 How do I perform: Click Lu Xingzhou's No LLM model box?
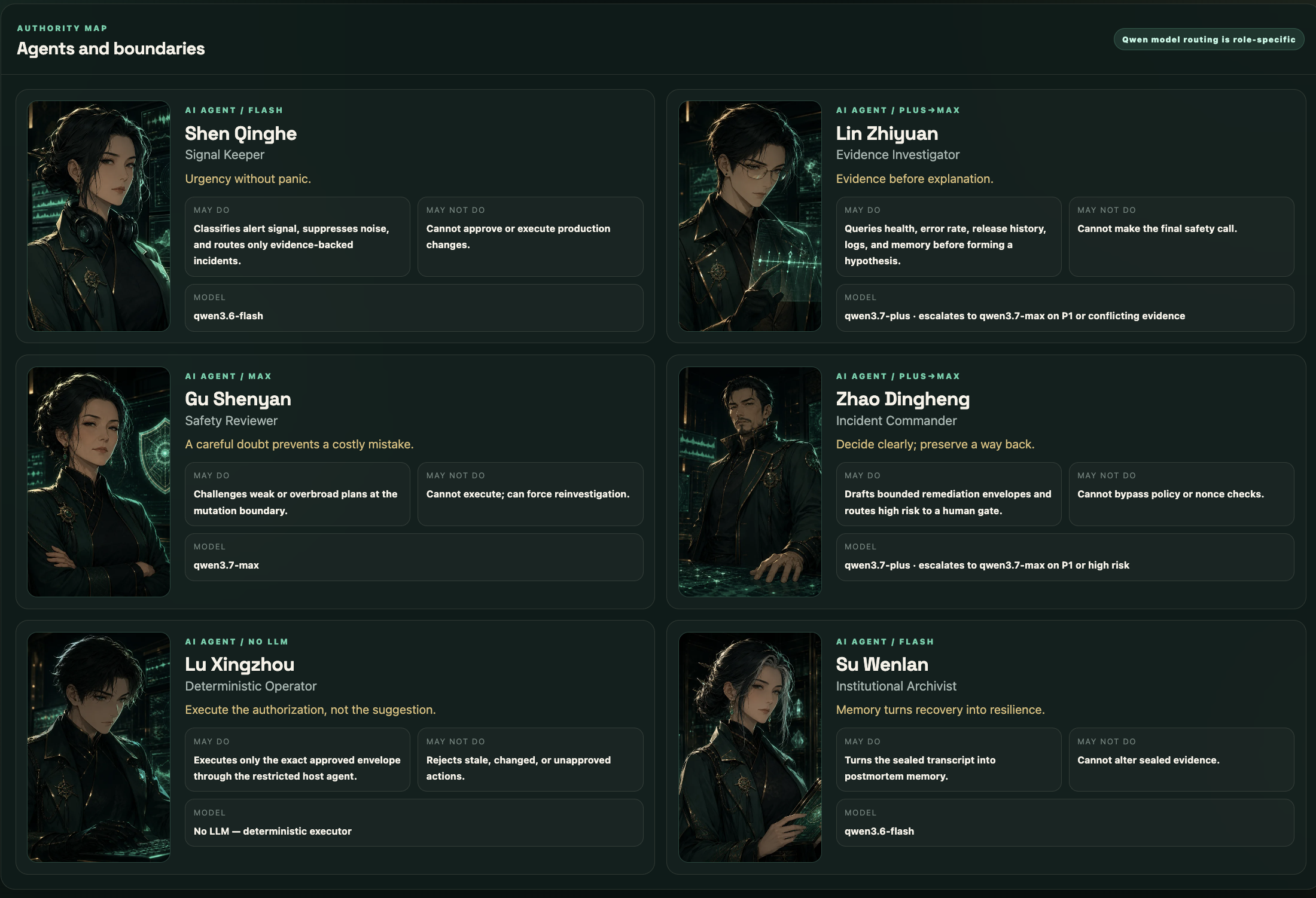pyautogui.click(x=414, y=823)
